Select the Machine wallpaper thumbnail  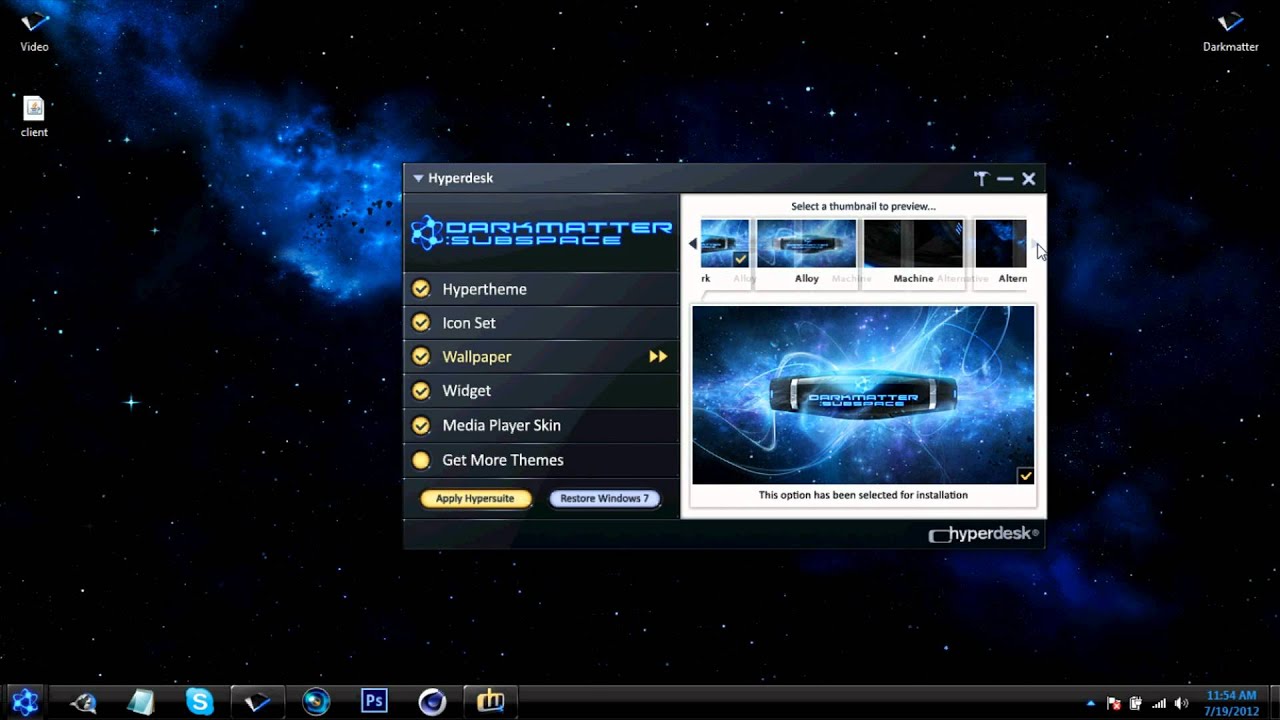pyautogui.click(x=913, y=244)
